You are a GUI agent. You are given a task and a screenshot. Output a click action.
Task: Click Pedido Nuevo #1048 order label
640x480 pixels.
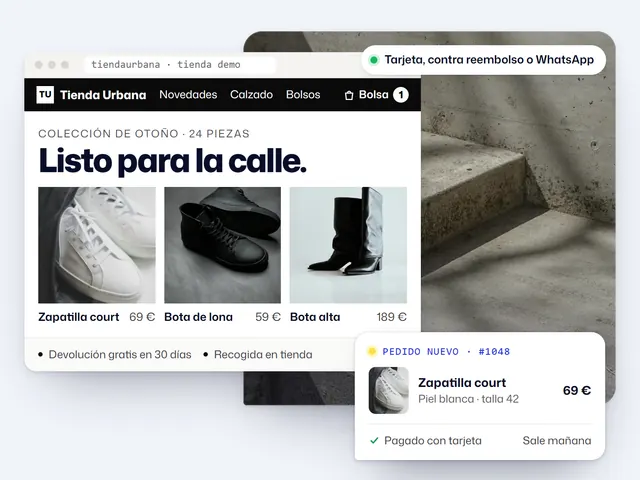[x=446, y=351]
